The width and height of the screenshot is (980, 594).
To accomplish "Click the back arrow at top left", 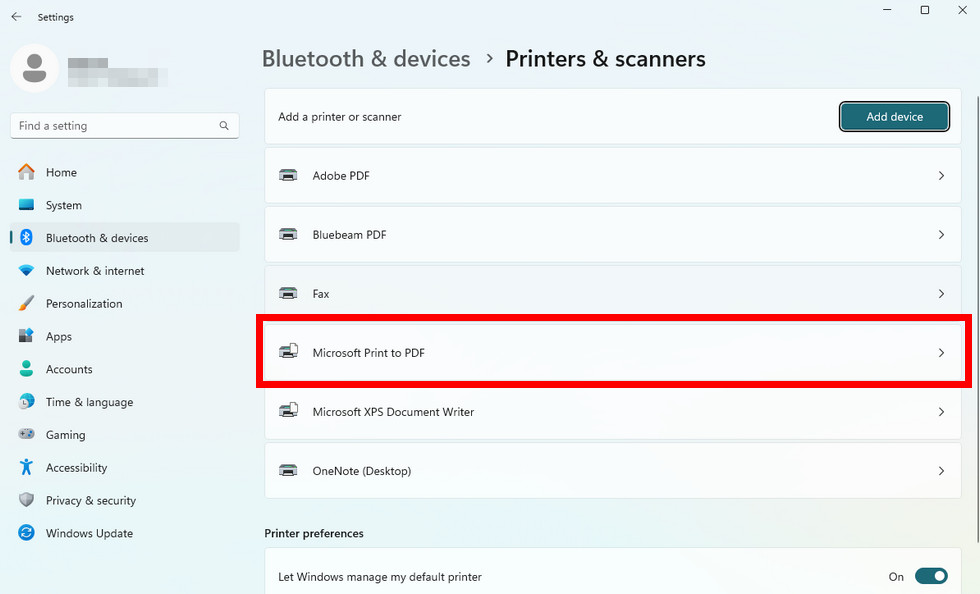I will pyautogui.click(x=15, y=16).
